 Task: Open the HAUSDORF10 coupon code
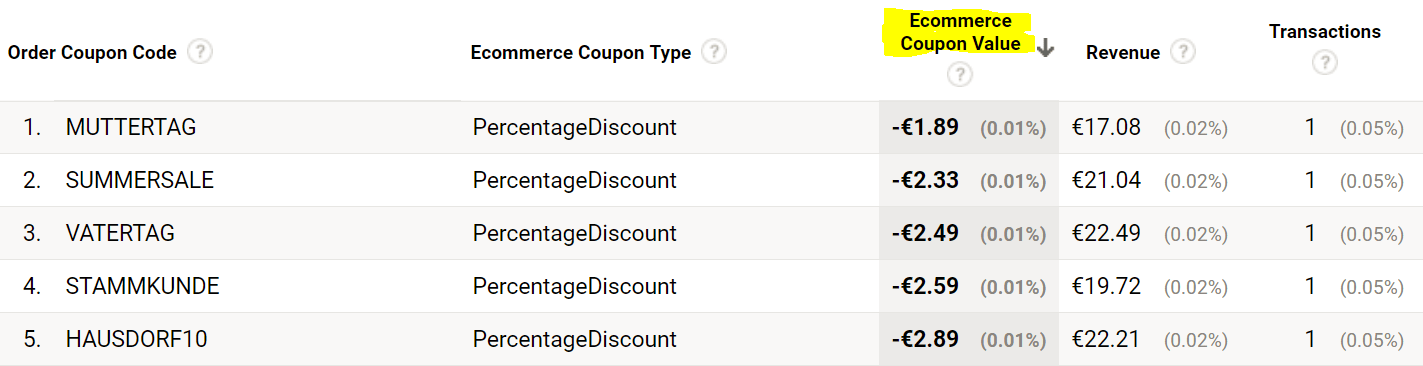coord(136,339)
